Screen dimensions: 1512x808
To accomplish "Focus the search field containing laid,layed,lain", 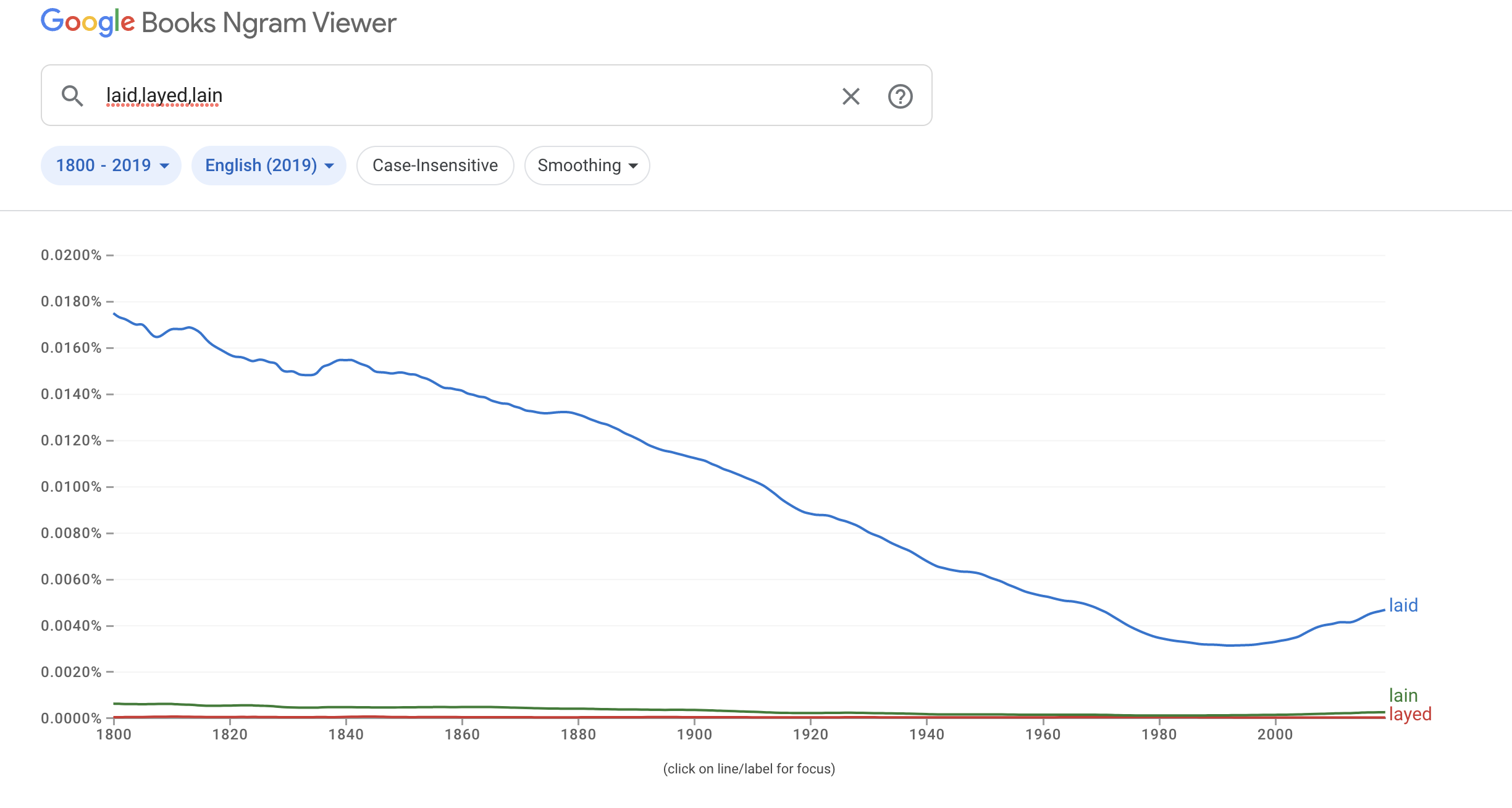I will [x=432, y=96].
